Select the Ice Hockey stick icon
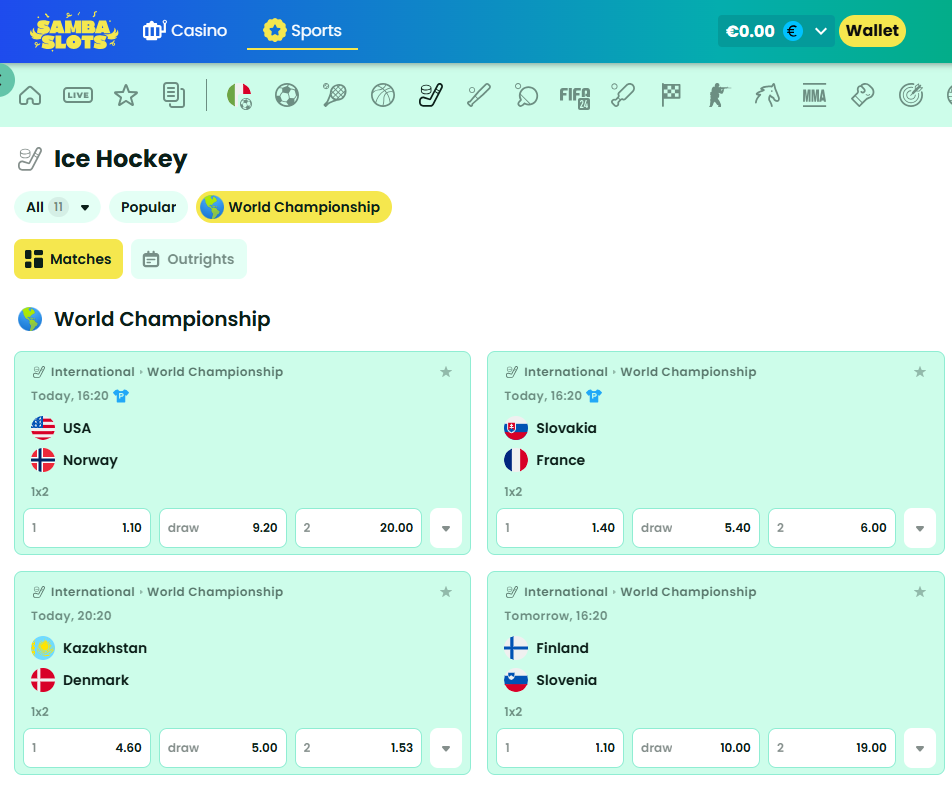952x787 pixels. click(x=430, y=95)
